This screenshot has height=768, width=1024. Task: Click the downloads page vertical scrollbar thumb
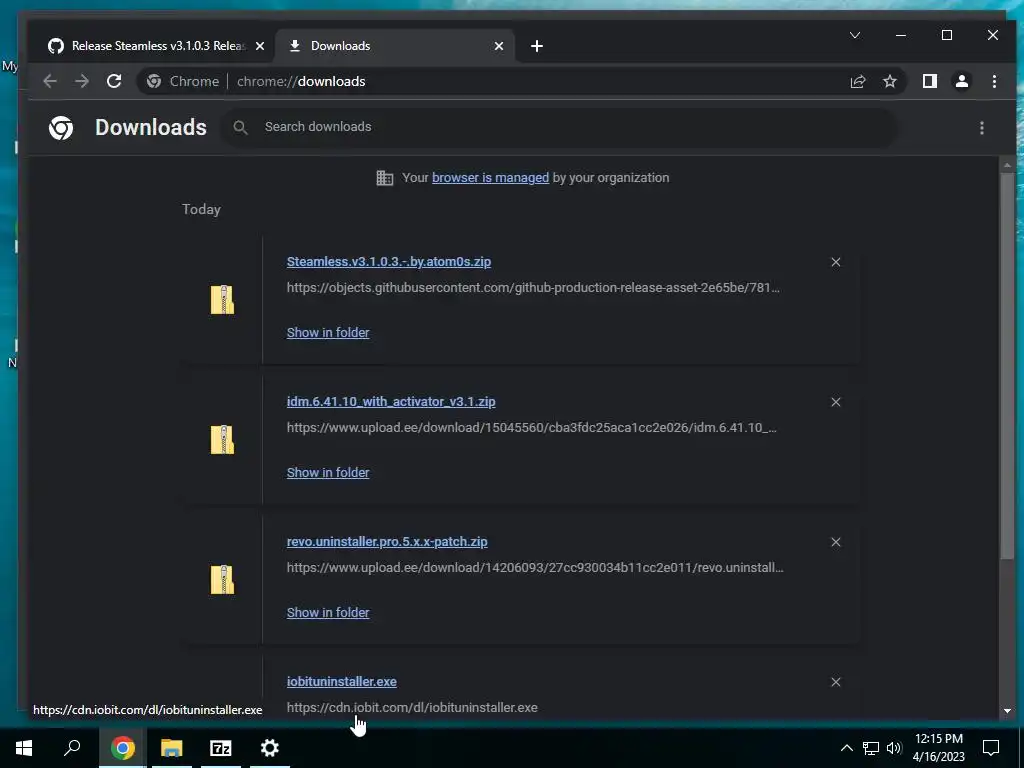[x=1007, y=367]
